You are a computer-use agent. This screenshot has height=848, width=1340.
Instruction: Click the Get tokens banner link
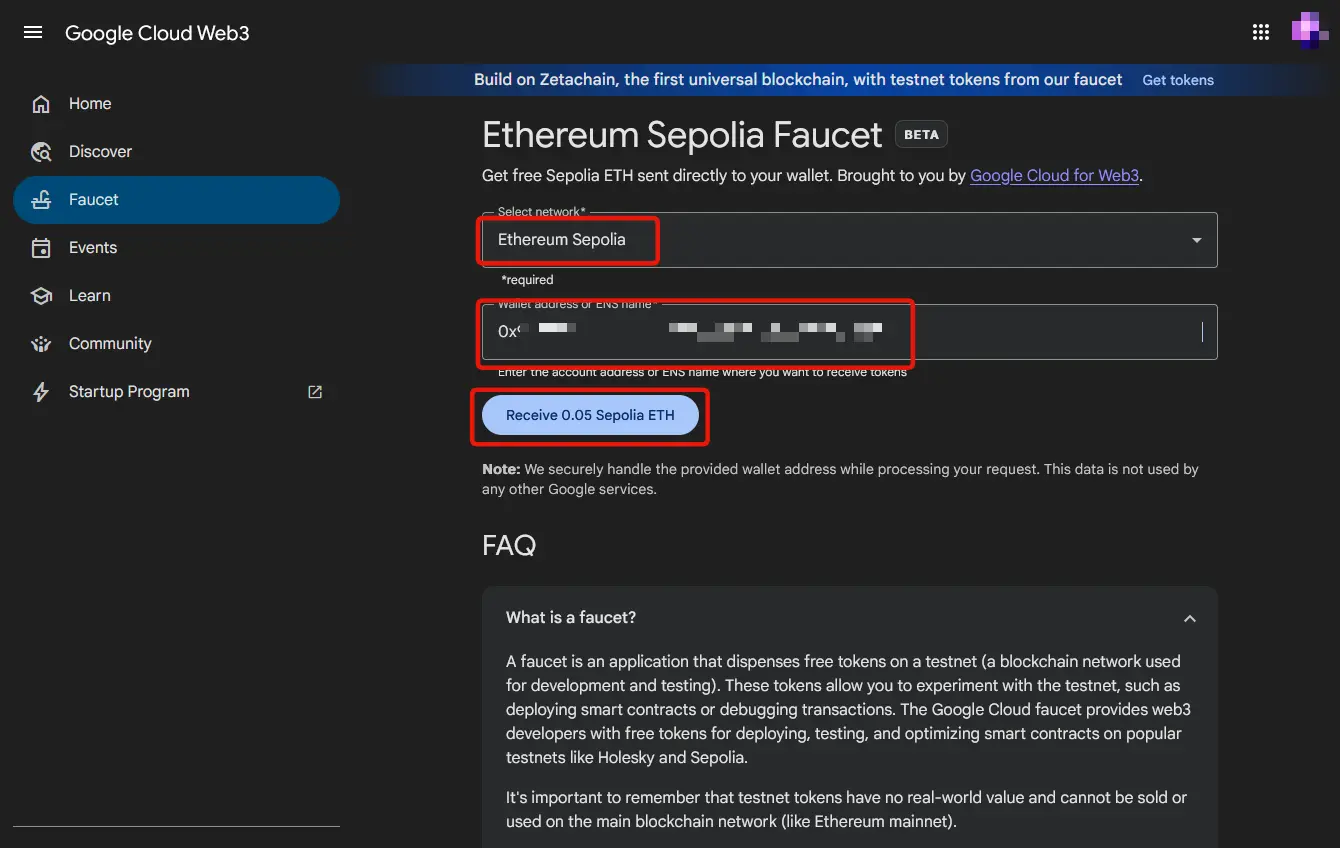point(1178,80)
